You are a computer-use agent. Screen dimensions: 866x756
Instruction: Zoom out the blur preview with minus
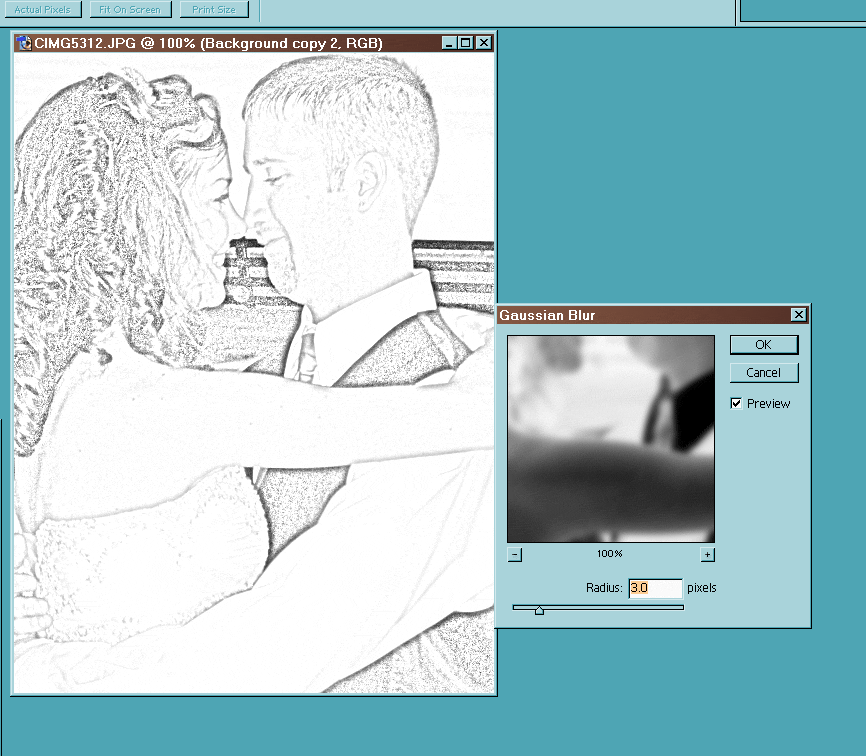[x=514, y=555]
